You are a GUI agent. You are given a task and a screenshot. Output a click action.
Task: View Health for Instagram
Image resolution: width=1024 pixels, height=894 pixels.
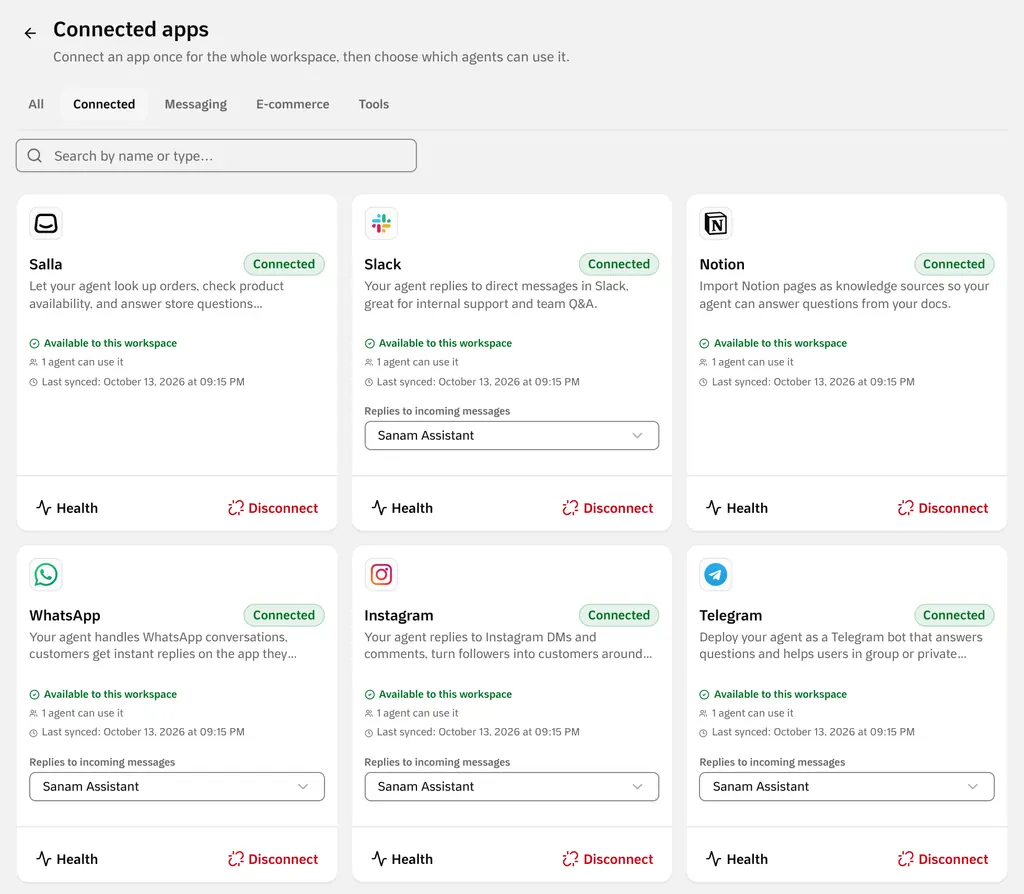click(x=402, y=859)
